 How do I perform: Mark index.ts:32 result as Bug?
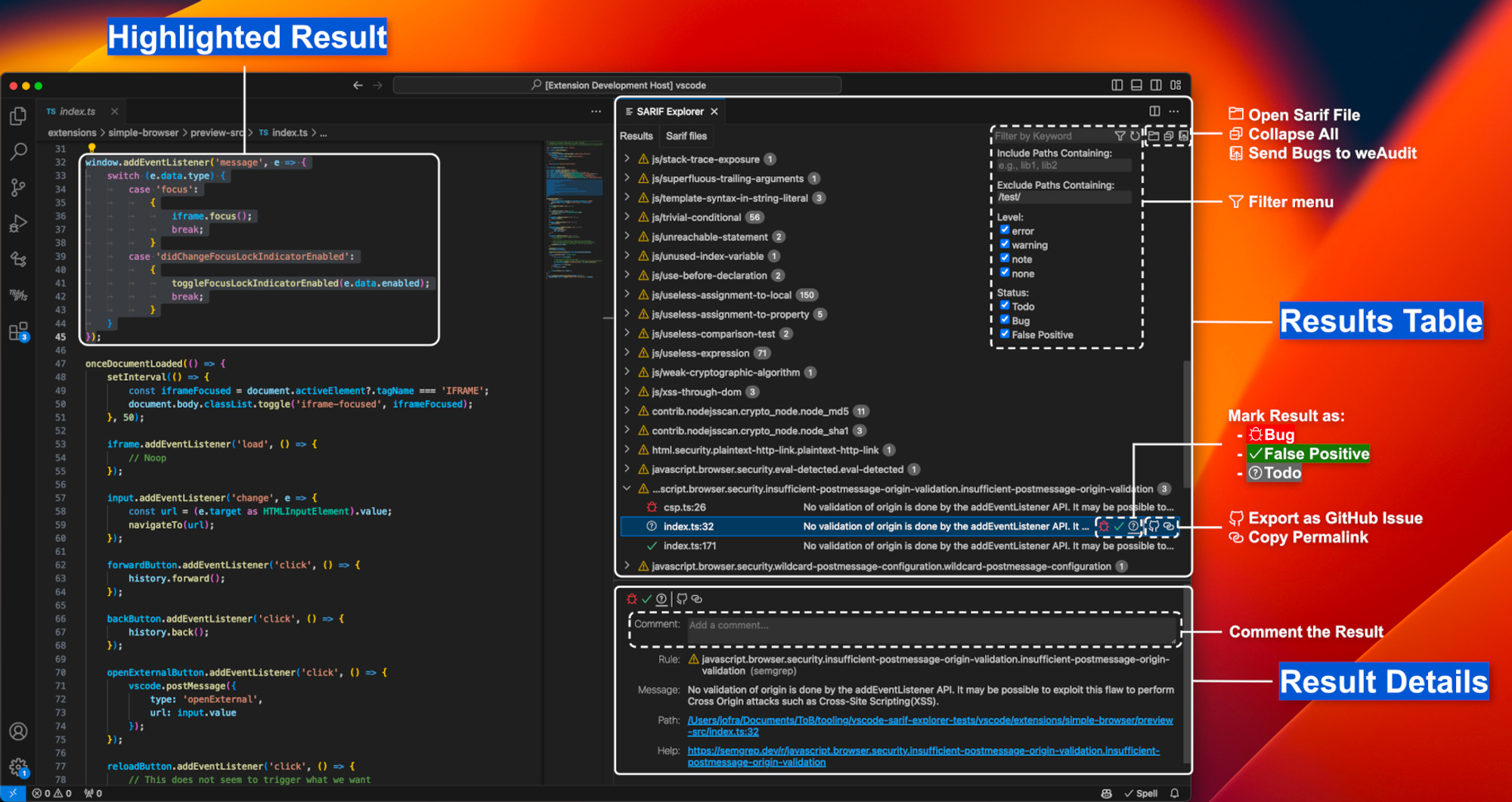point(1104,526)
